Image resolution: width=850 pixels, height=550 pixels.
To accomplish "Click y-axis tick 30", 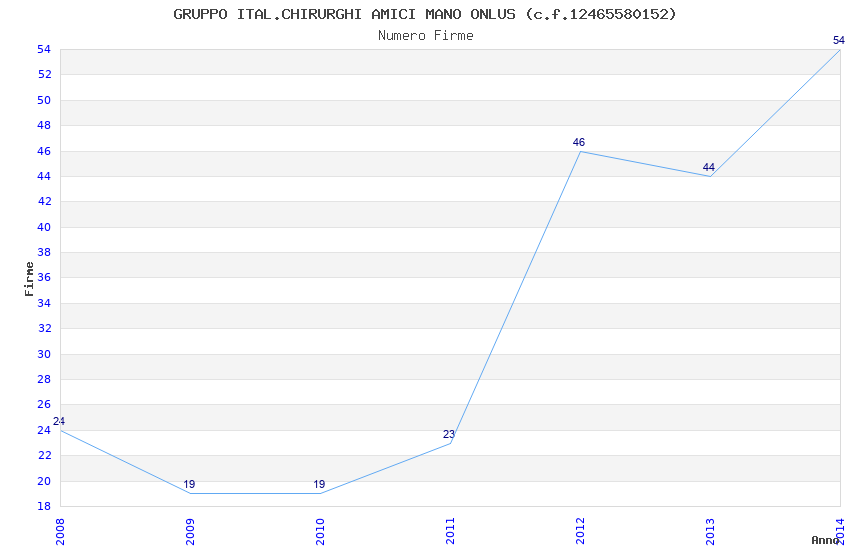I will coord(44,354).
